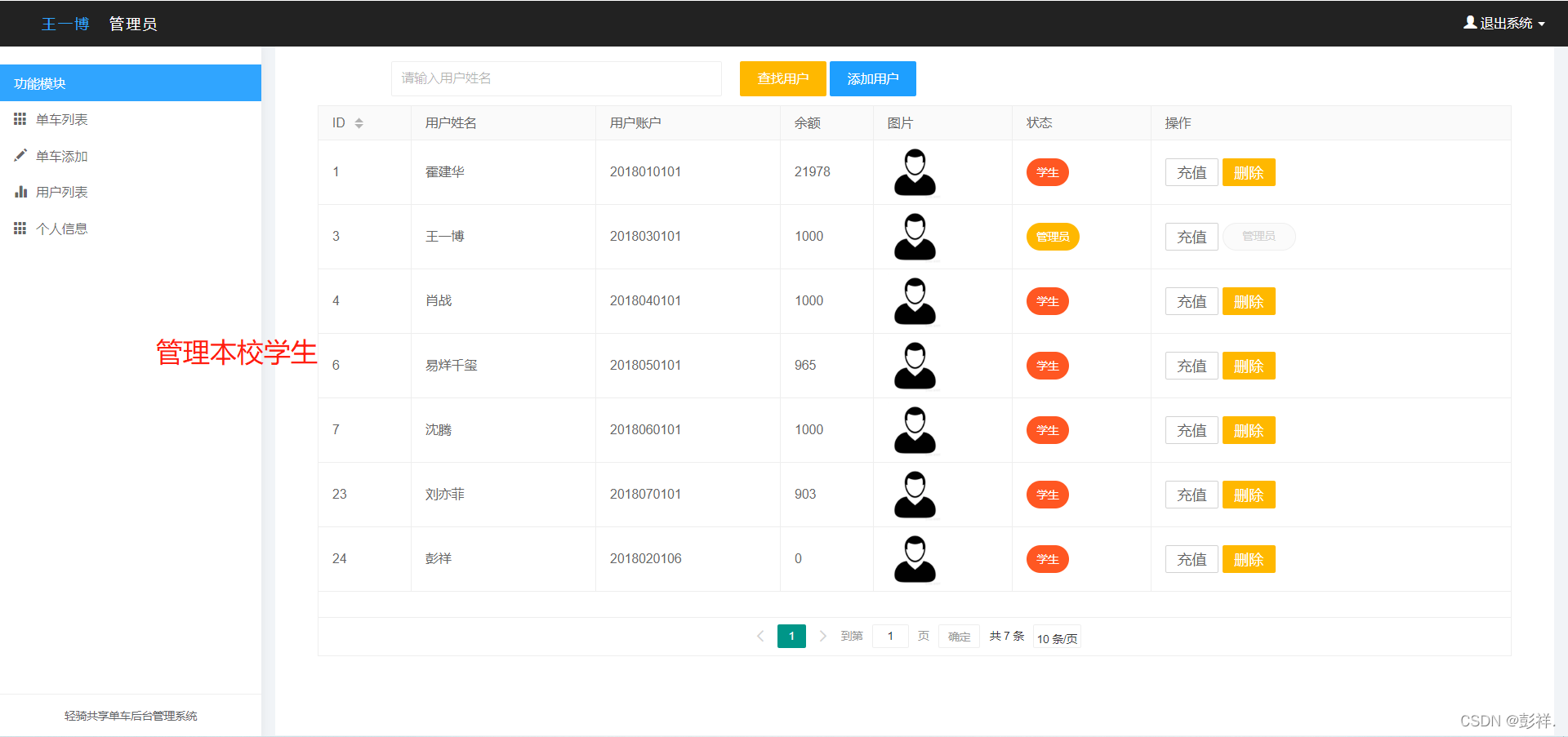Click the 学生 status badge for 霍建华

coord(1047,172)
